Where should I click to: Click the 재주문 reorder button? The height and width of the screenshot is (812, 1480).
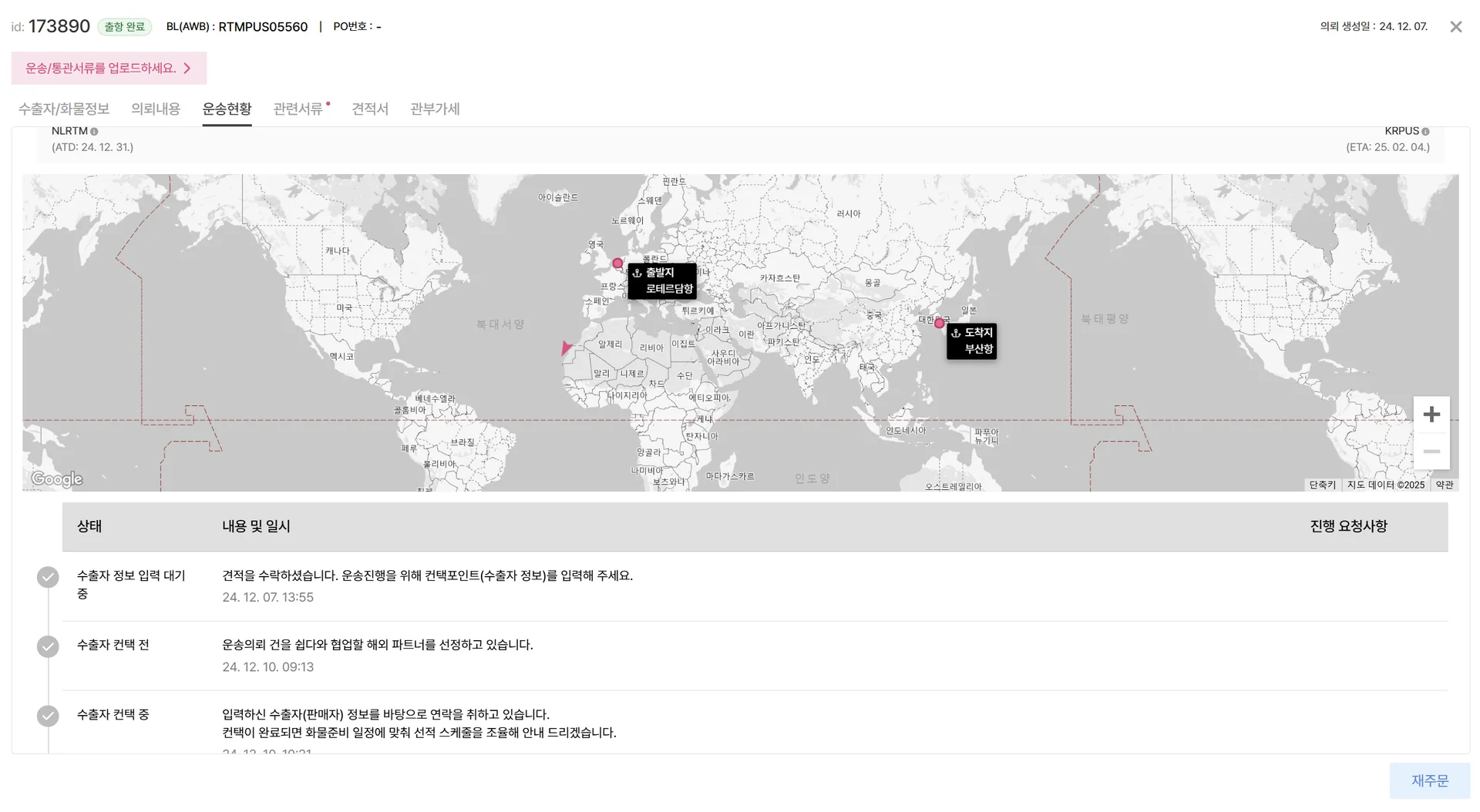click(x=1430, y=780)
